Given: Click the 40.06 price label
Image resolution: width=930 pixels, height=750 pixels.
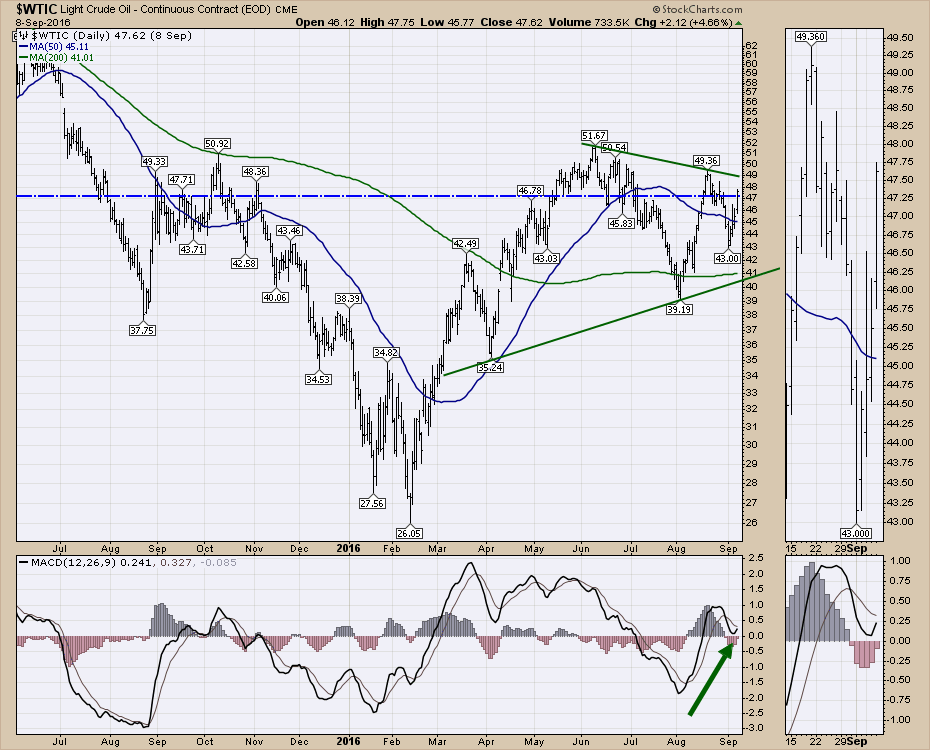Looking at the screenshot, I should coord(276,297).
